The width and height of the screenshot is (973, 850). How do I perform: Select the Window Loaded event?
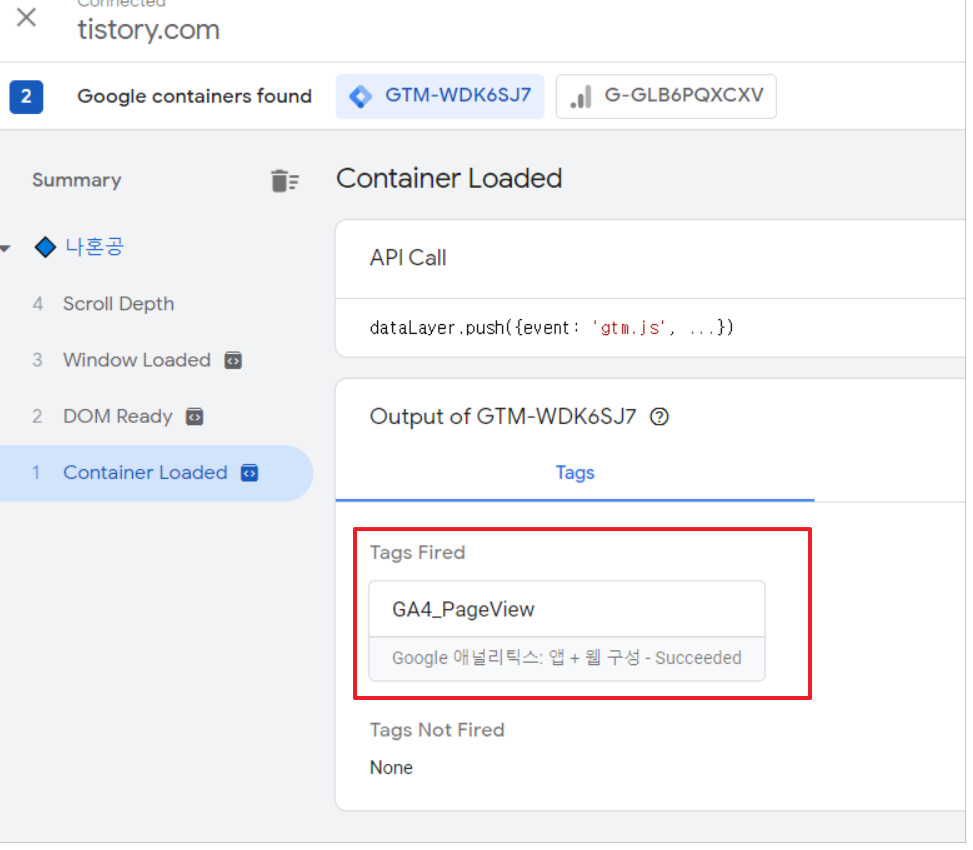point(136,360)
